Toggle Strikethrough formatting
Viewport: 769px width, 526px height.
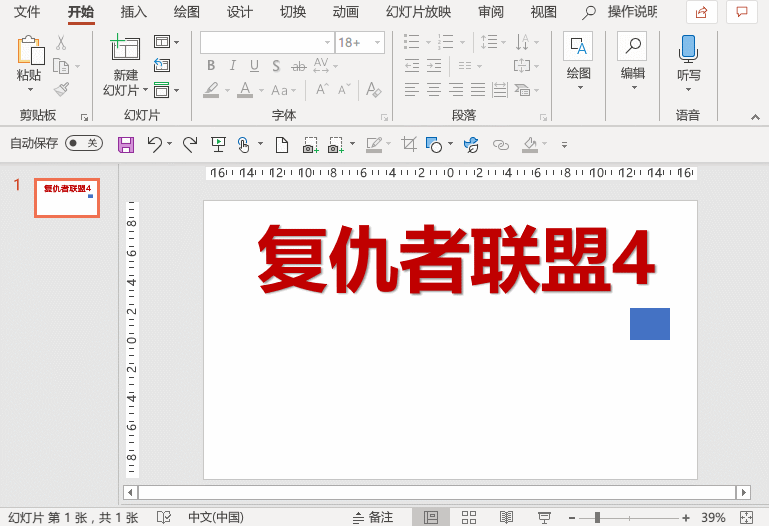pos(298,66)
